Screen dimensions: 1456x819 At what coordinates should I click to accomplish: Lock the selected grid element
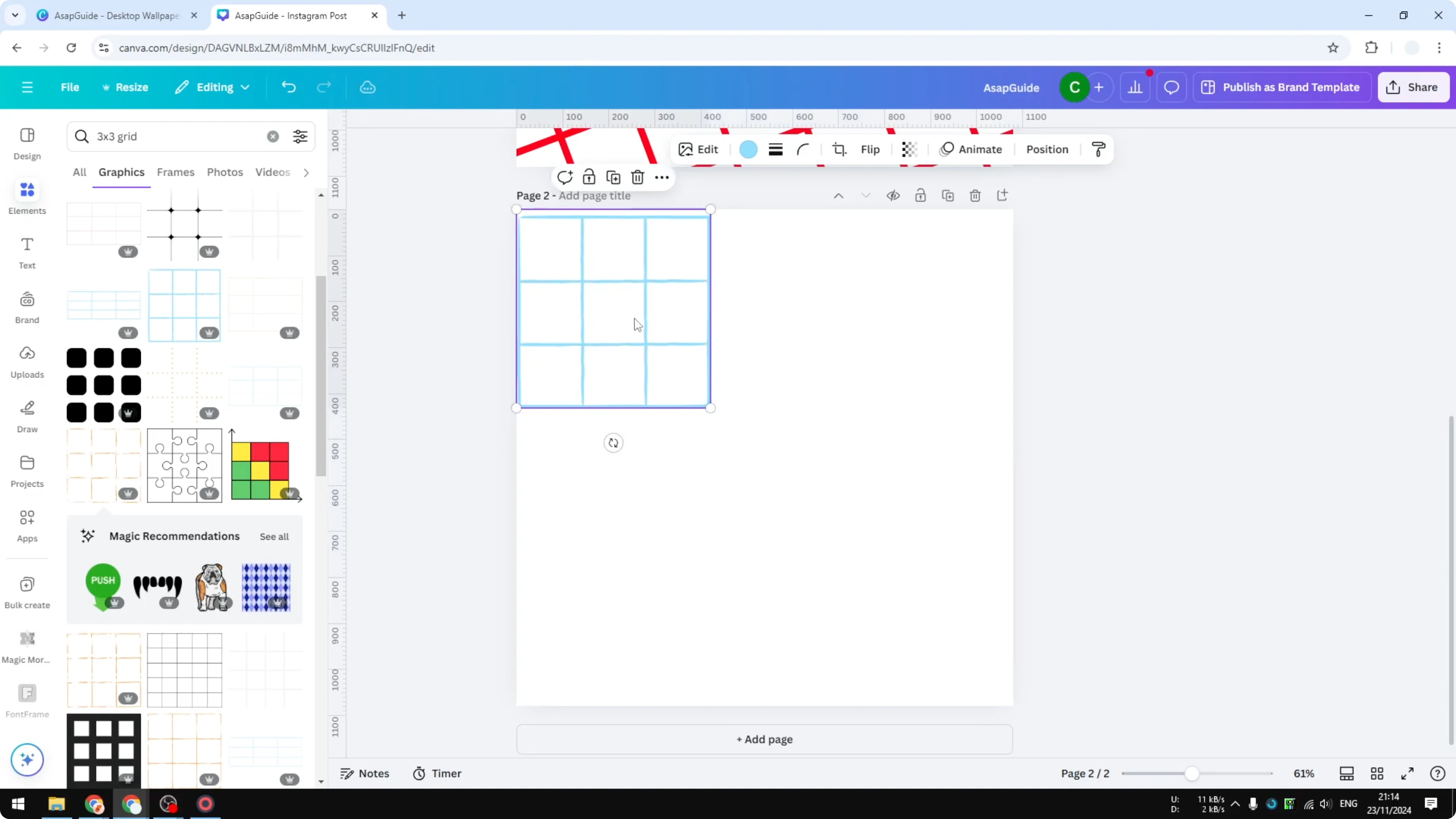[588, 177]
